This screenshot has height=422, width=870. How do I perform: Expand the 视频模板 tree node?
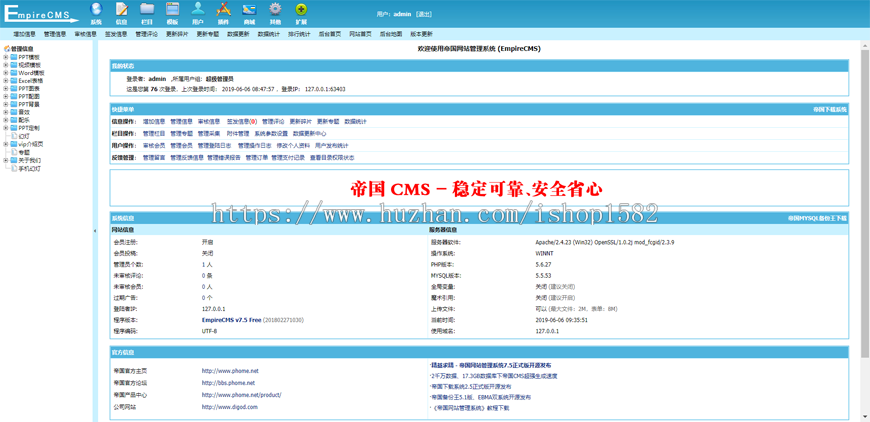pyautogui.click(x=6, y=64)
